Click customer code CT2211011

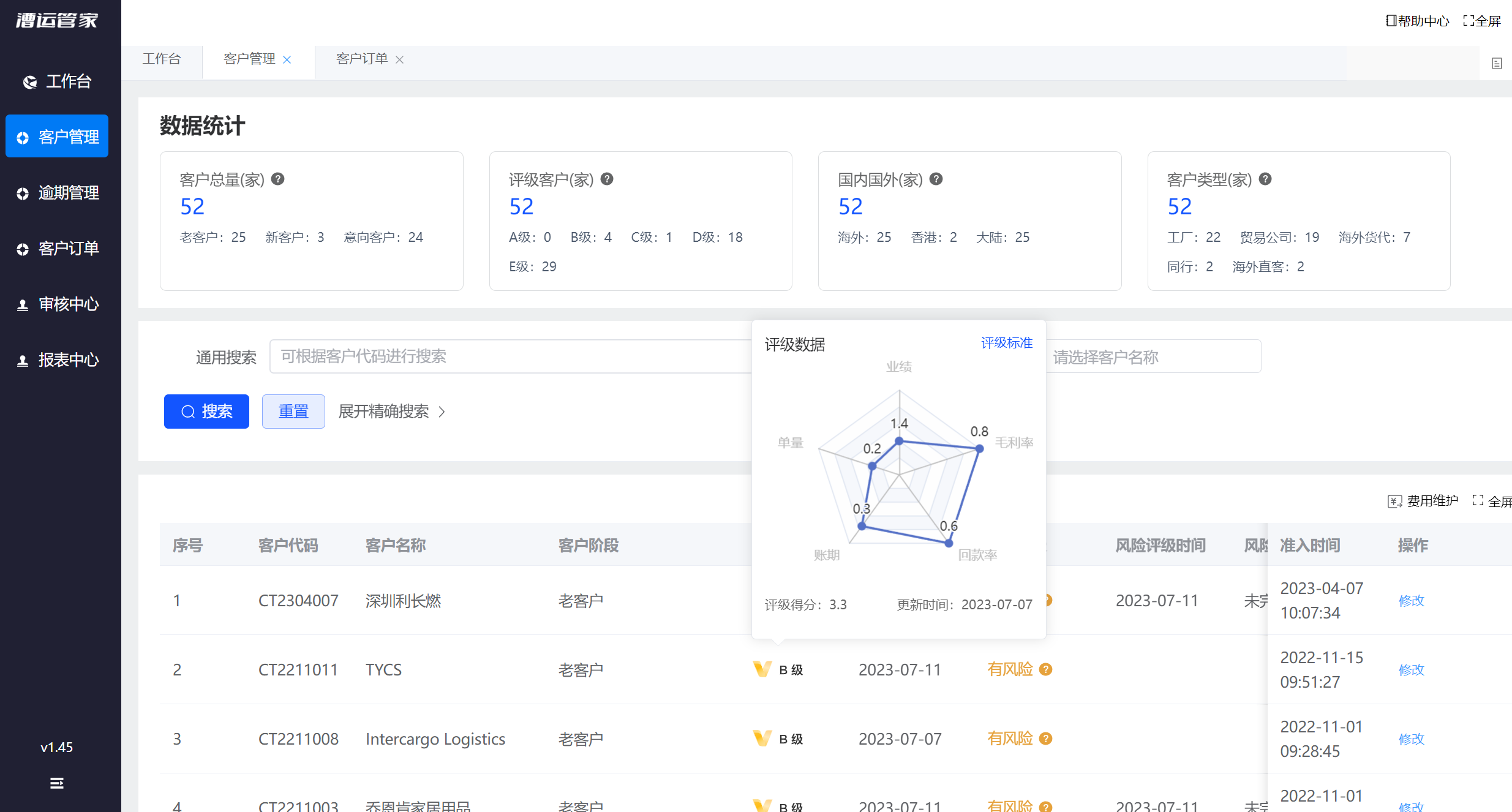(x=298, y=670)
